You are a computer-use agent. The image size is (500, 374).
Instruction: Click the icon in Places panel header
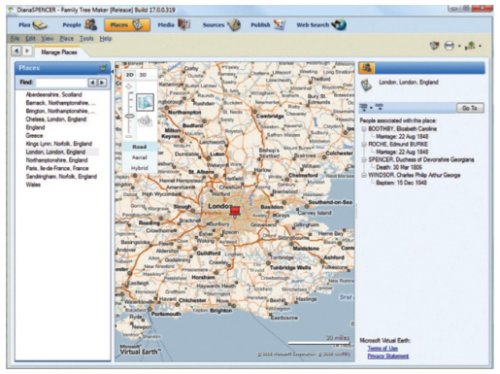tap(103, 68)
